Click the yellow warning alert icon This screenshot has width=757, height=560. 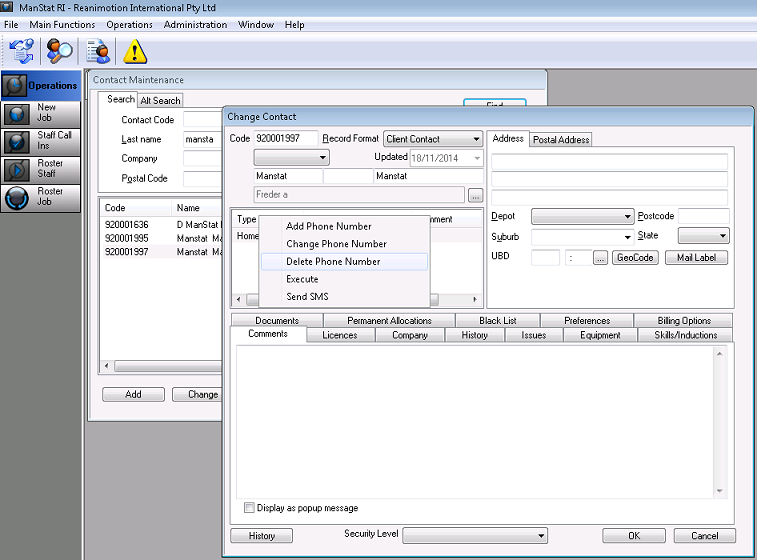pyautogui.click(x=134, y=50)
